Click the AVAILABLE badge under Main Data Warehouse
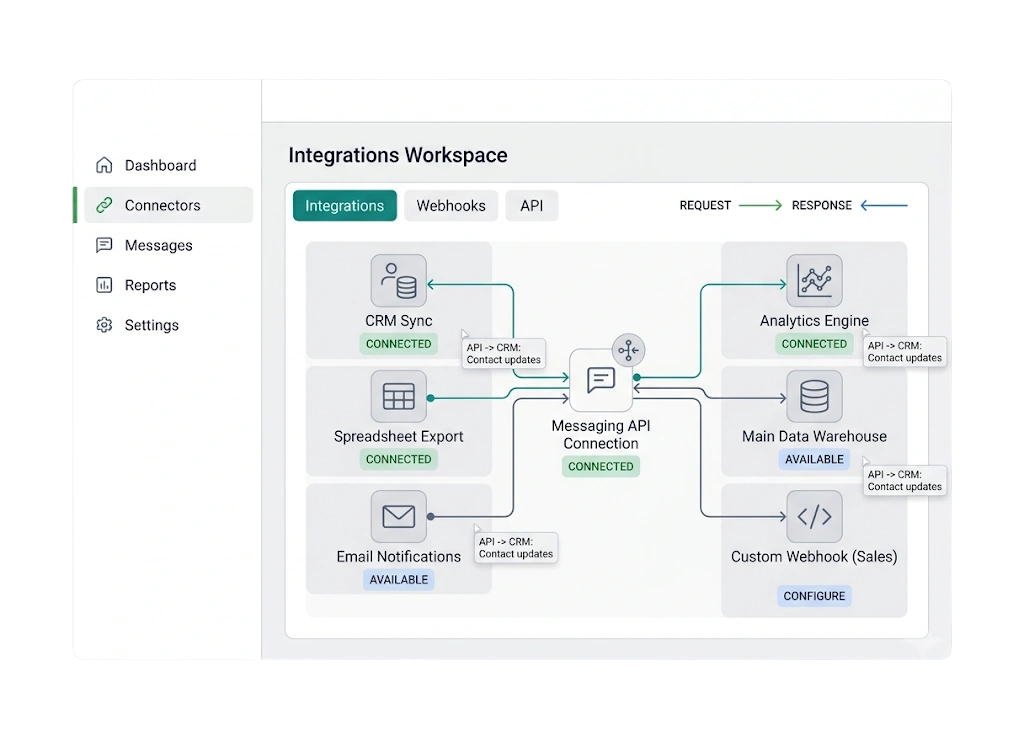This screenshot has height=741, width=1024. (x=814, y=460)
